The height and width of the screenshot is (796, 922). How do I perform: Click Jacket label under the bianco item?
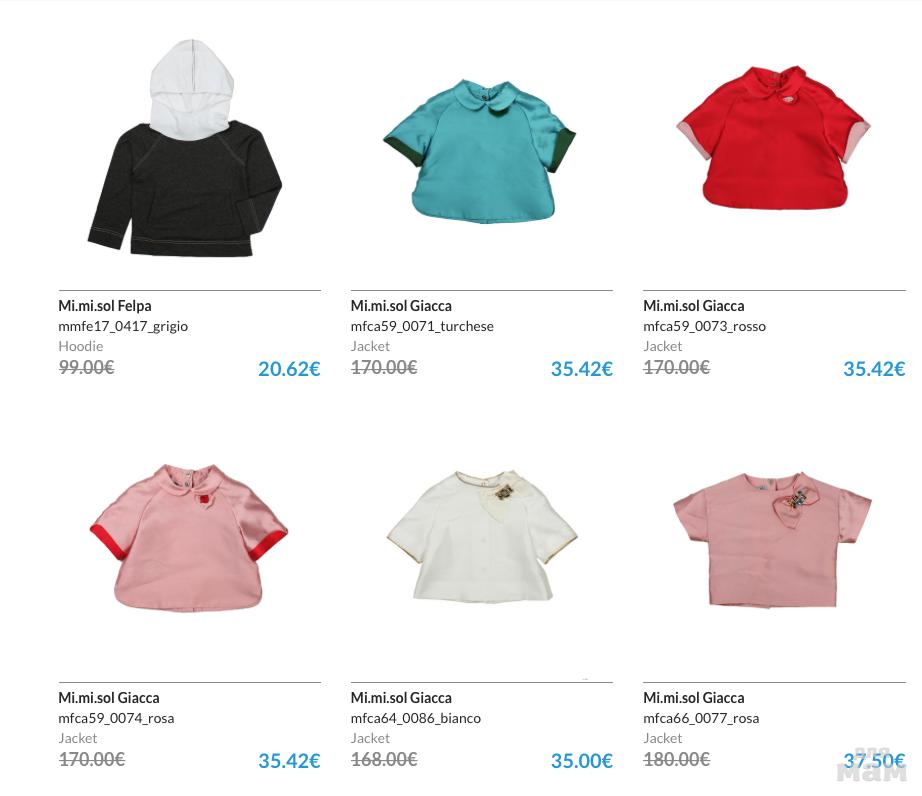coord(370,738)
